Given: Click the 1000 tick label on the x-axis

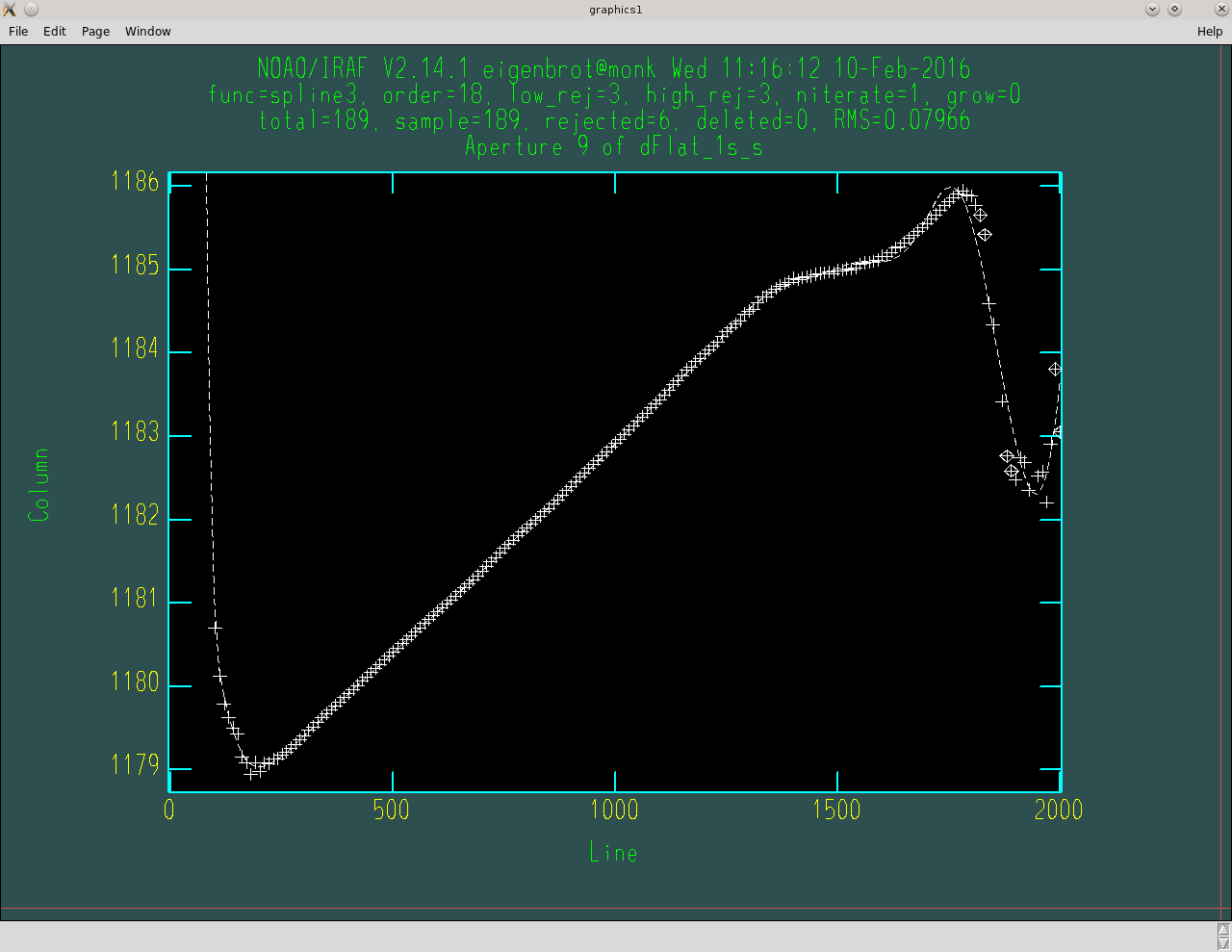Looking at the screenshot, I should point(614,810).
